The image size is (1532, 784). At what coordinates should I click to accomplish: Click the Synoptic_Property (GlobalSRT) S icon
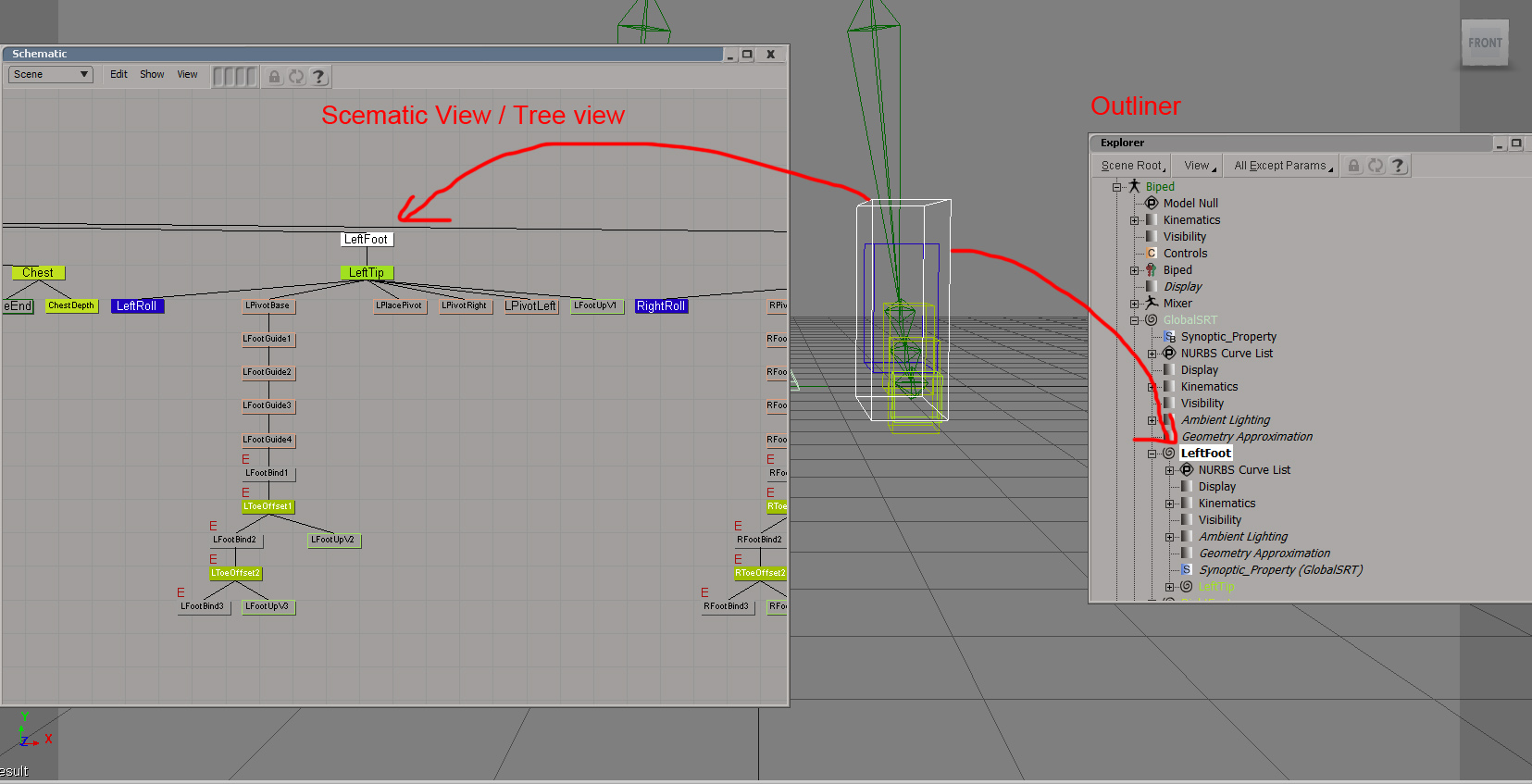(x=1186, y=570)
